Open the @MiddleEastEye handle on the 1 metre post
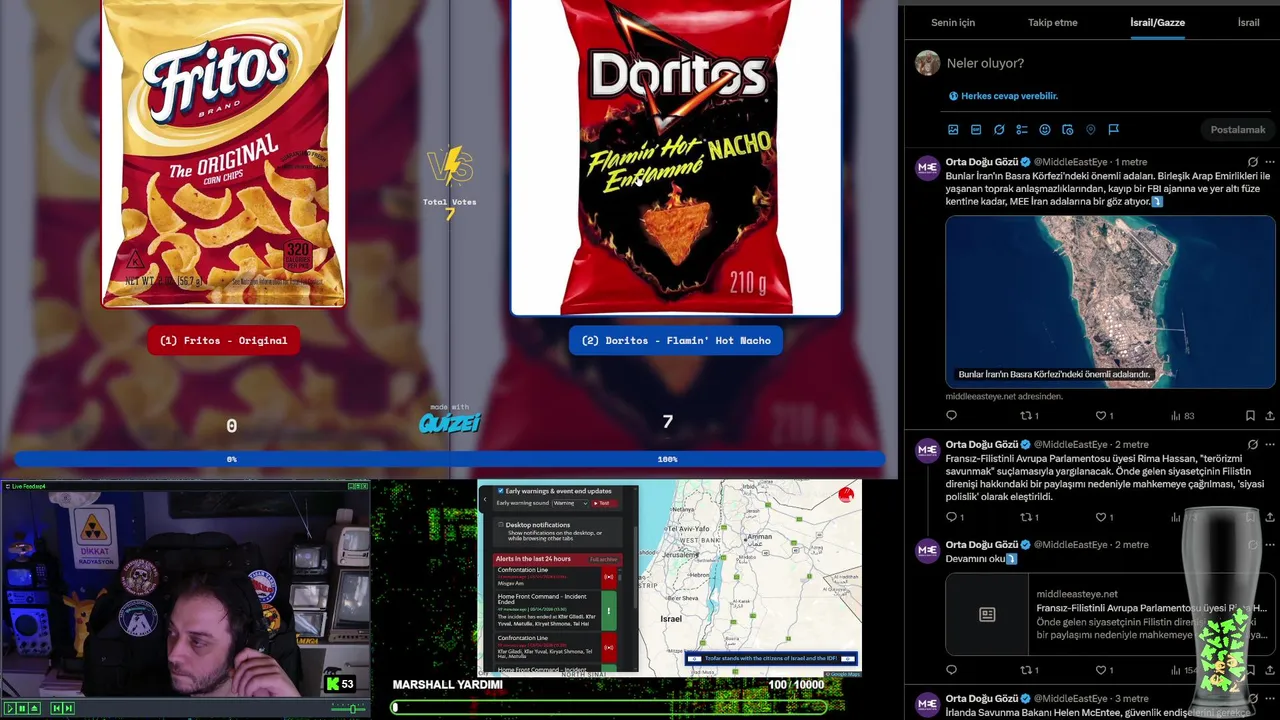This screenshot has height=720, width=1280. (1070, 162)
